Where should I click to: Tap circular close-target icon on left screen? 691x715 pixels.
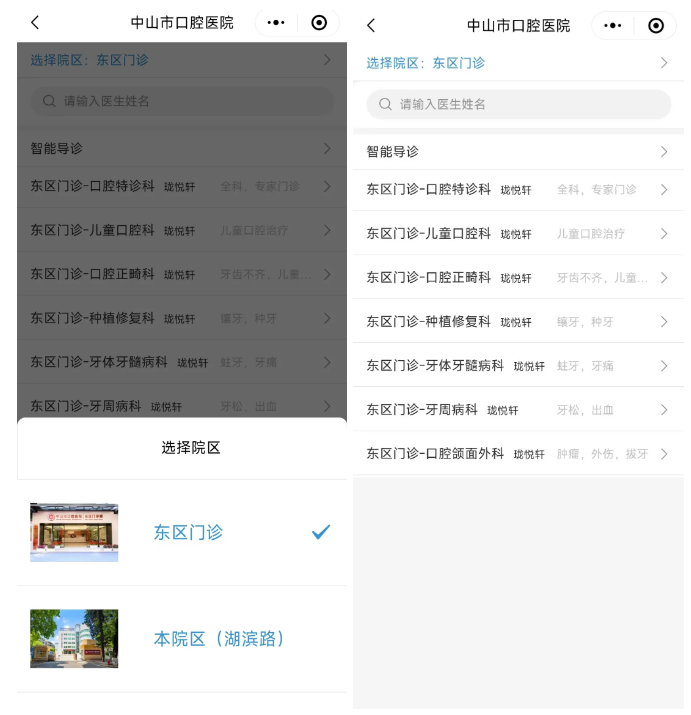tap(319, 23)
